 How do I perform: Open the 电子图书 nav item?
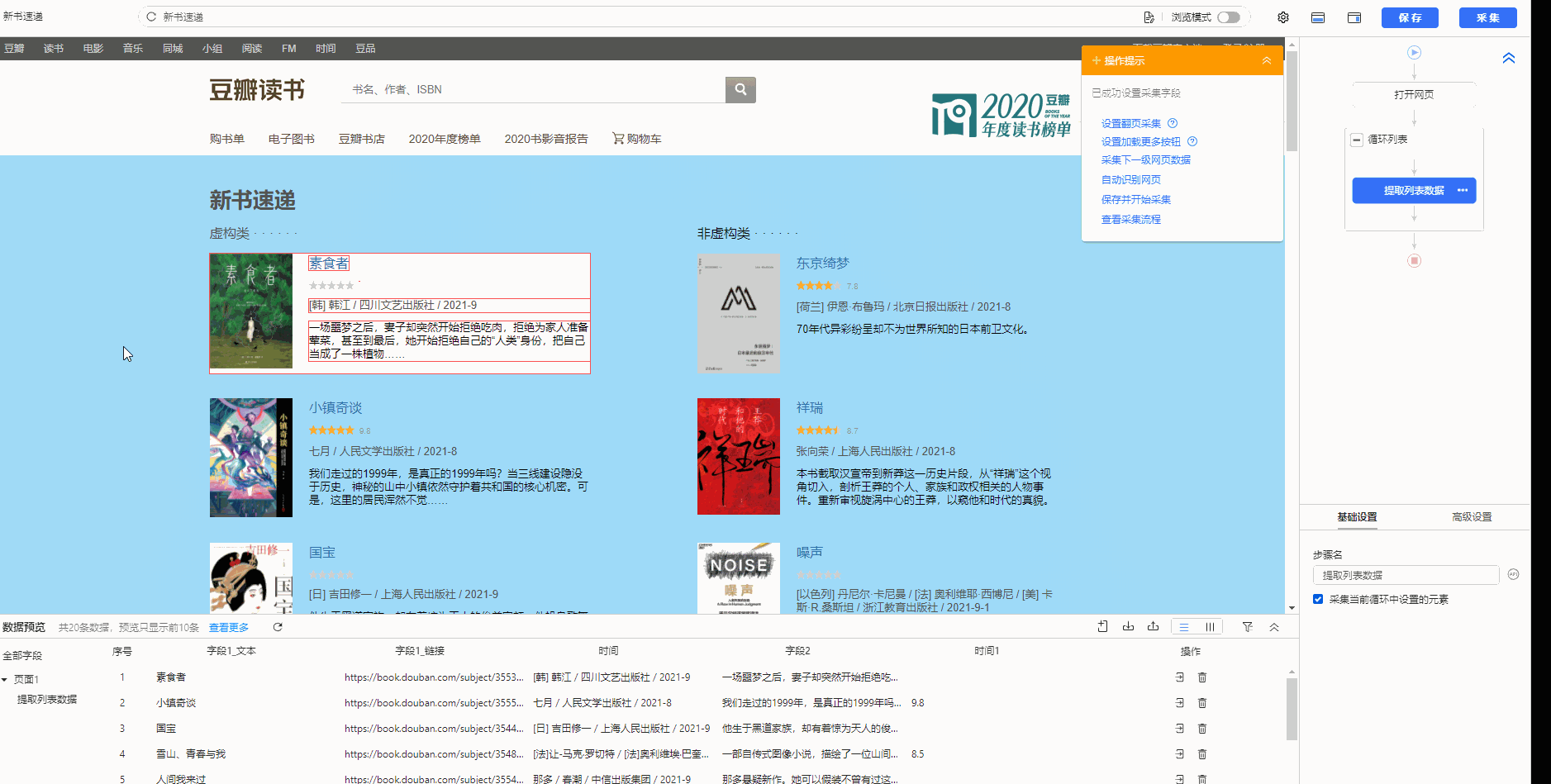(x=292, y=139)
